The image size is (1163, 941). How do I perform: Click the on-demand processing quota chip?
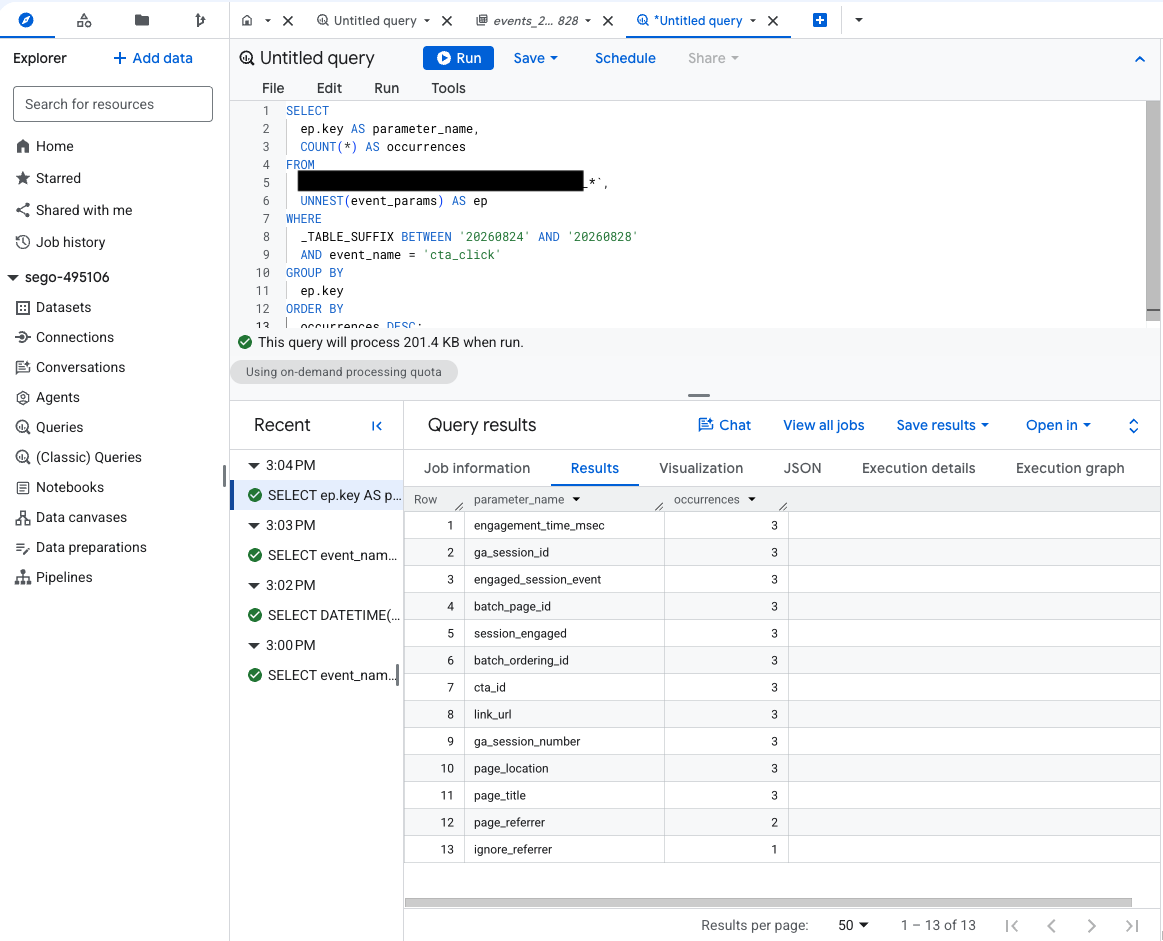[343, 372]
